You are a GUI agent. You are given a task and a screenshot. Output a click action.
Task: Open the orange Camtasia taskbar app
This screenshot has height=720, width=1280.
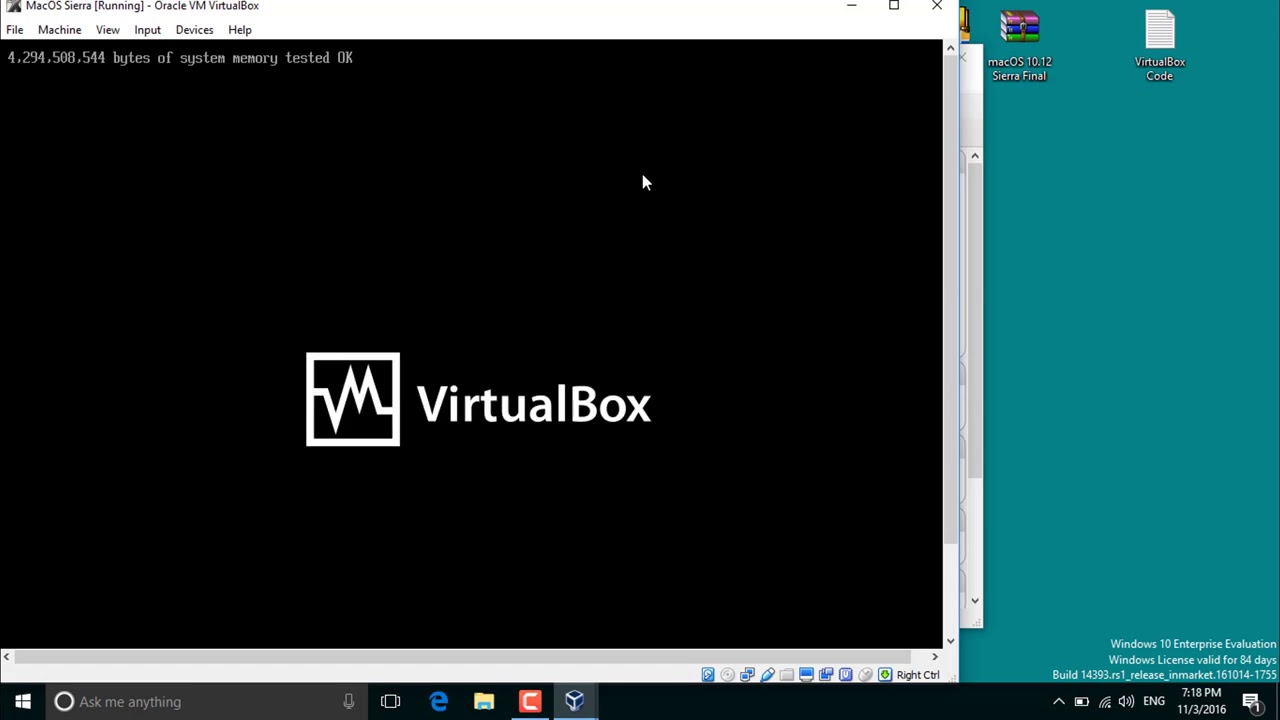(530, 702)
